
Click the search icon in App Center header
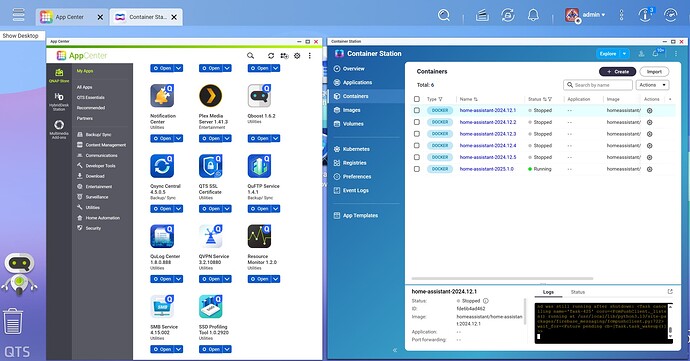click(250, 55)
